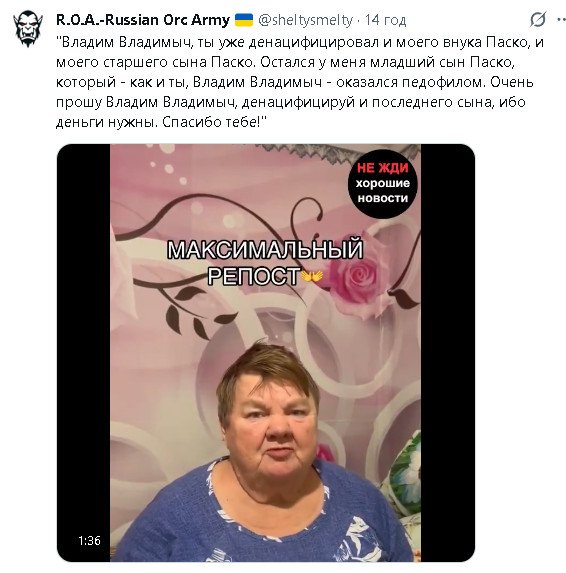Click the open-hands emoji after РЕПОСТ

(312, 277)
